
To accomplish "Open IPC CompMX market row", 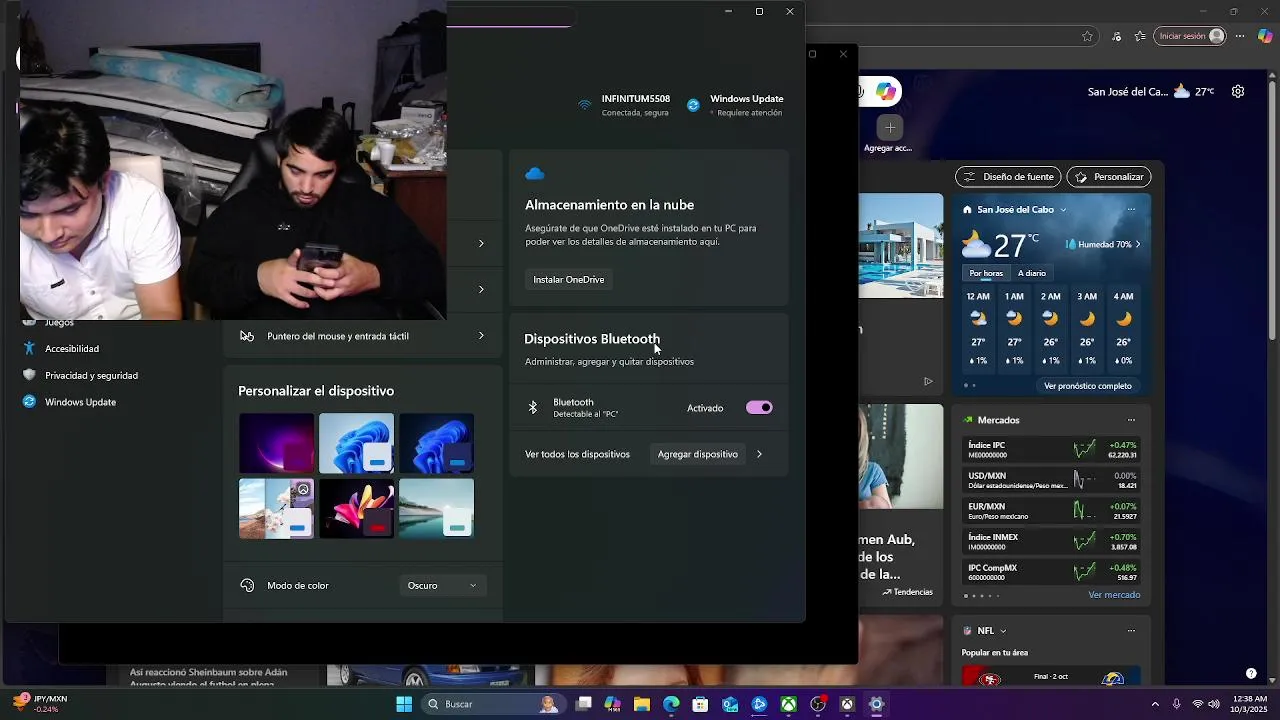I will click(x=1052, y=572).
